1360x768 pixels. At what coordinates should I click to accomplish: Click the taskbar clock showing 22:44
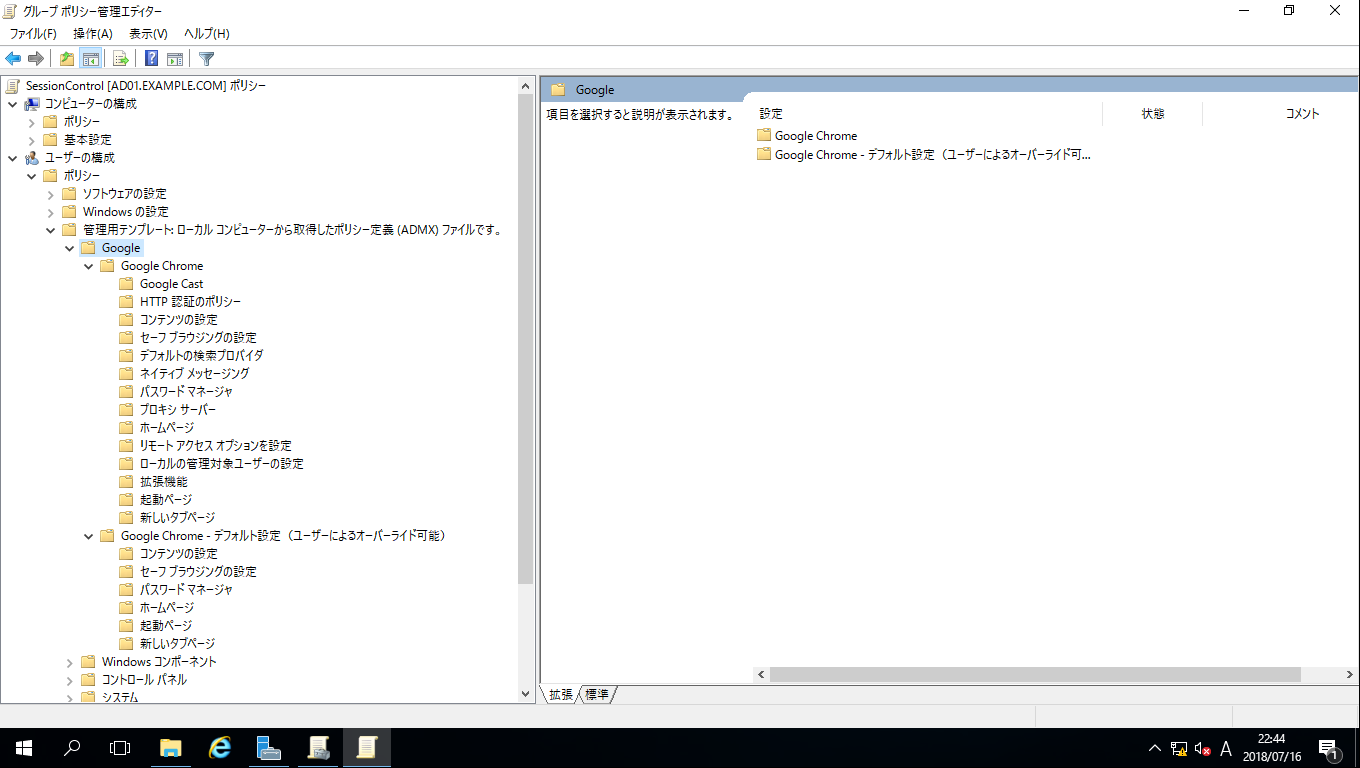1271,748
